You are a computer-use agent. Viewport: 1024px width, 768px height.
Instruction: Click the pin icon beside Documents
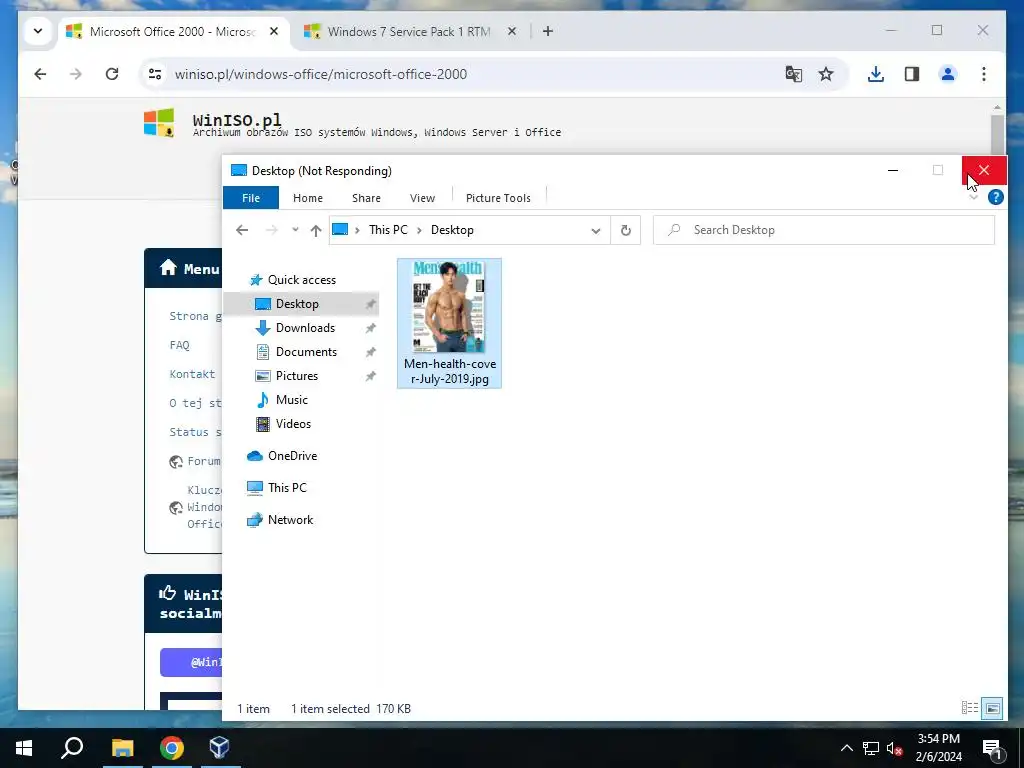pos(370,352)
